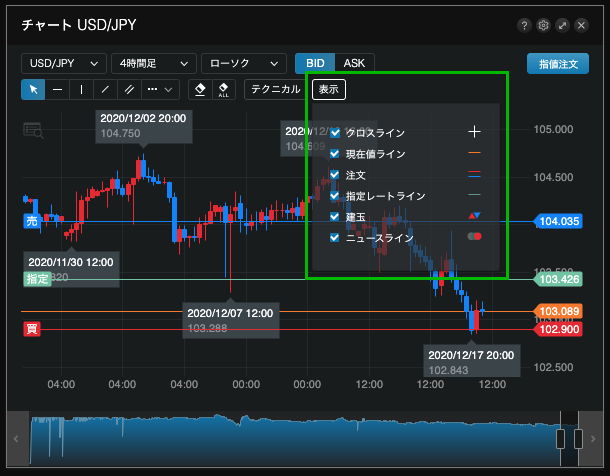The height and width of the screenshot is (476, 610).
Task: Toggle the 現在値ライン checkbox
Action: [335, 153]
